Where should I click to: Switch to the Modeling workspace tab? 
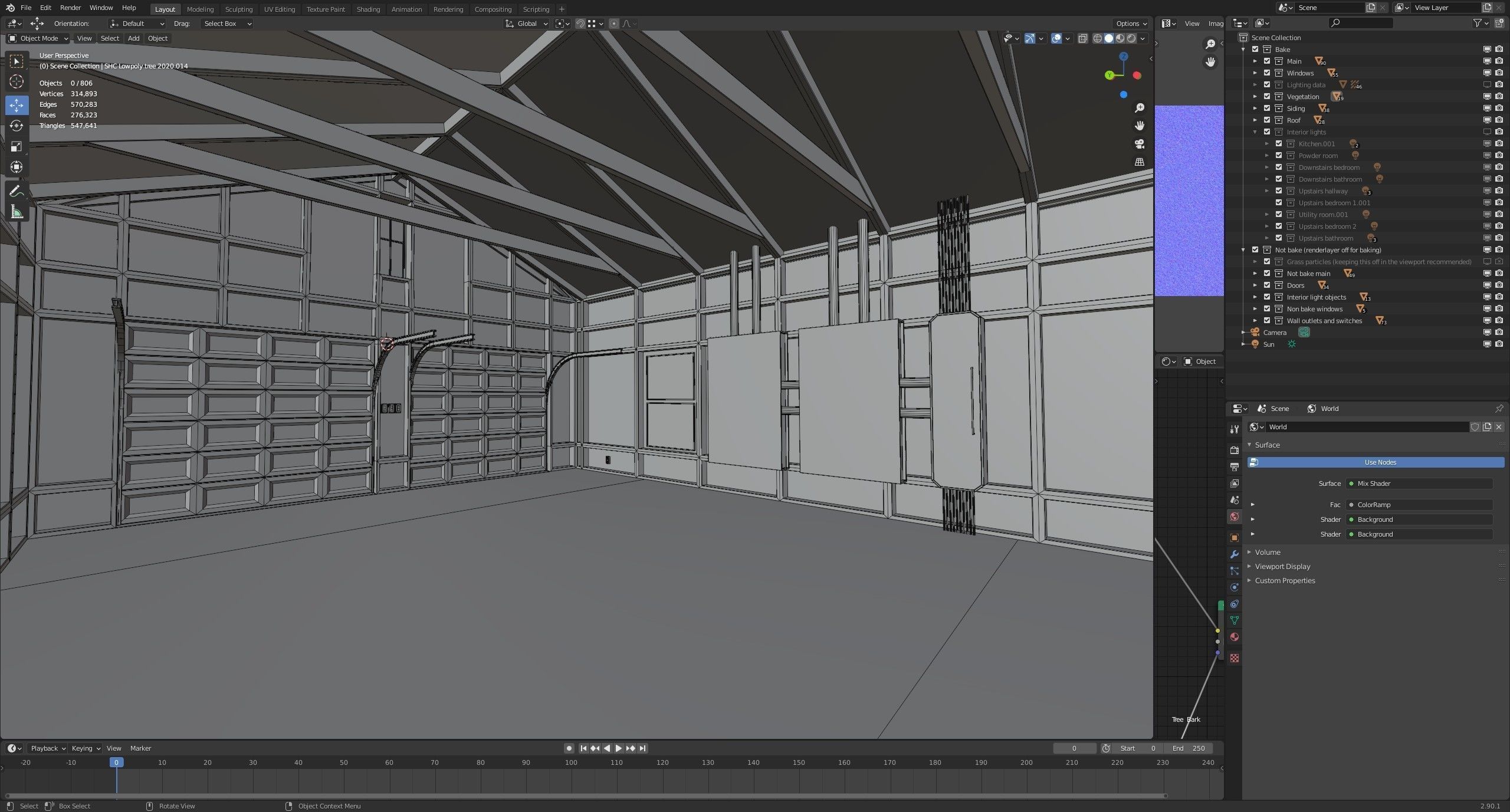[200, 9]
